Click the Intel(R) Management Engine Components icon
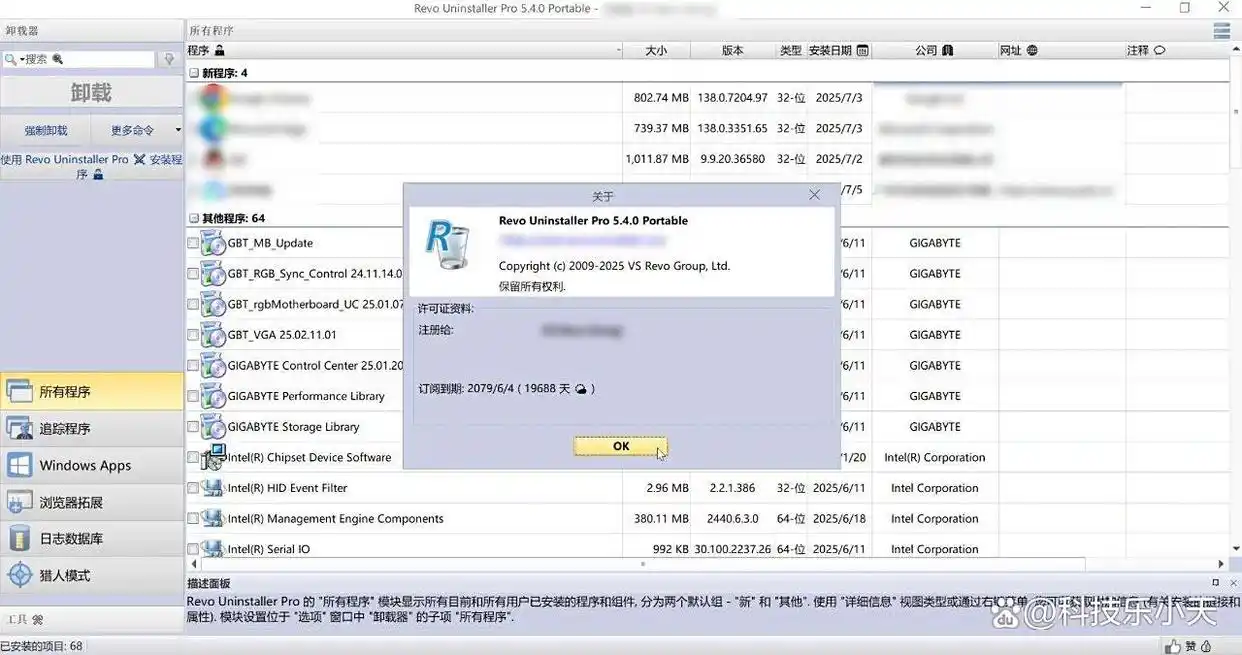 click(213, 519)
